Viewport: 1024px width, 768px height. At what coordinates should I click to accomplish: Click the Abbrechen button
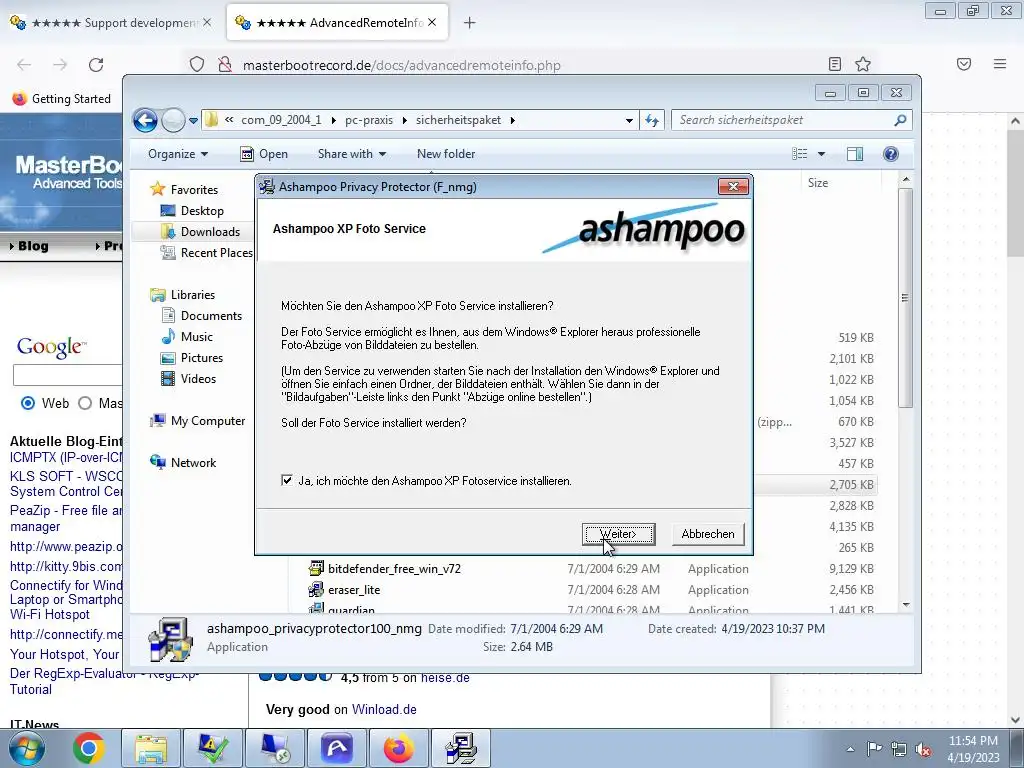point(708,534)
